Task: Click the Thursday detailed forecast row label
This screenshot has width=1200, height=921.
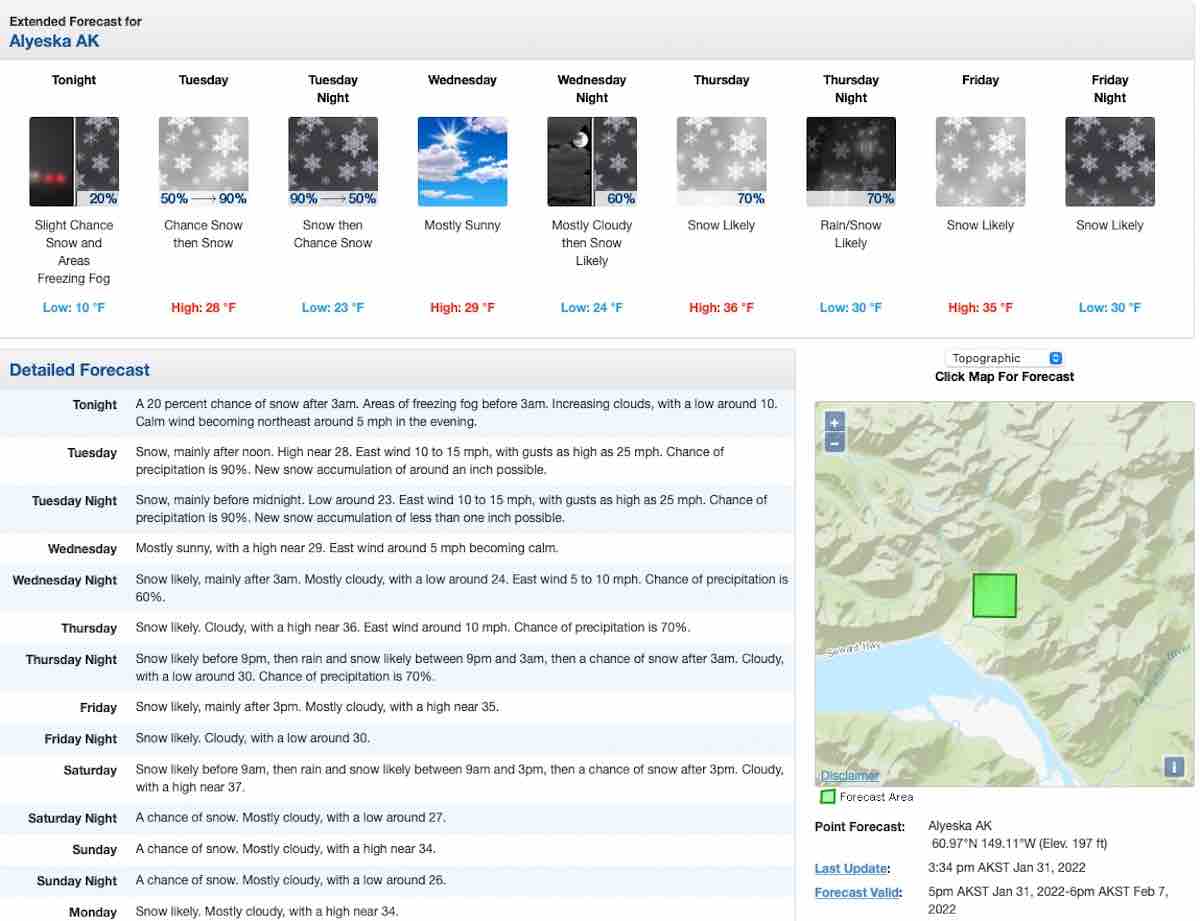Action: coord(89,628)
